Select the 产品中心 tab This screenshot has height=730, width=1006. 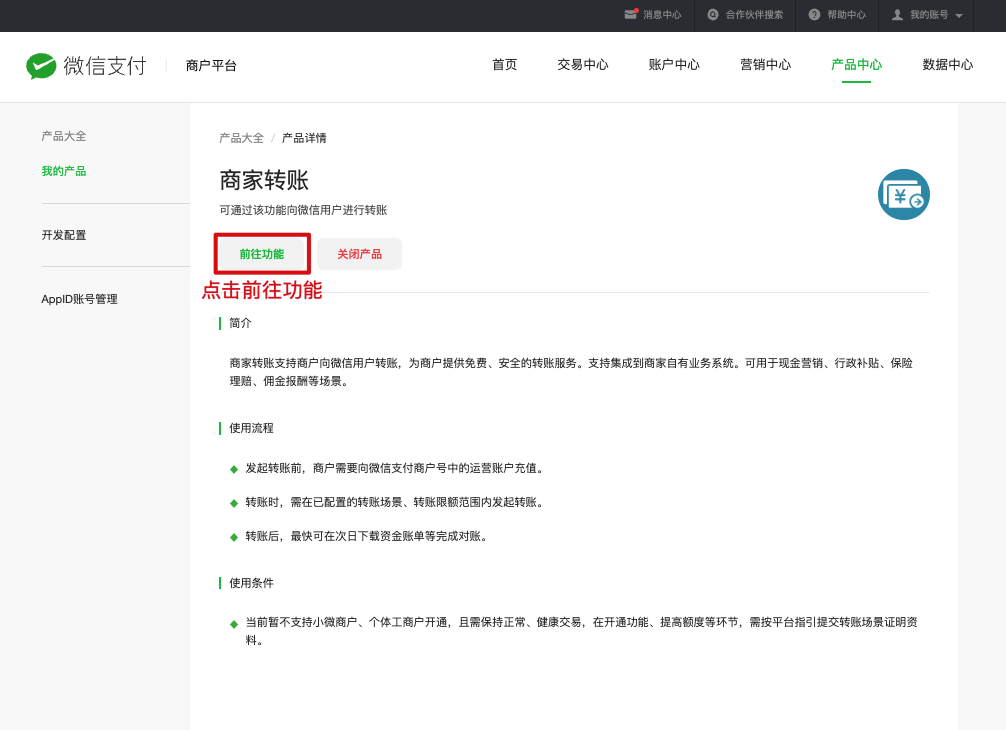coord(857,65)
